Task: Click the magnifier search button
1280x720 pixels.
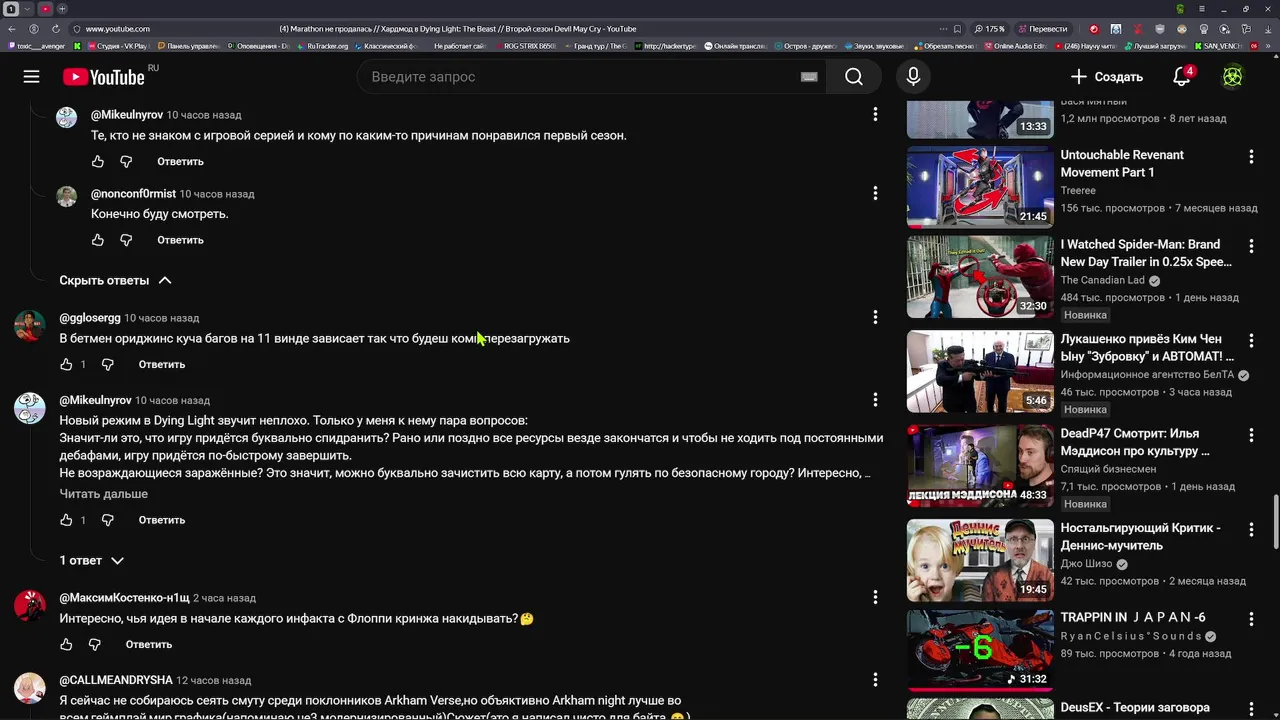Action: (854, 77)
